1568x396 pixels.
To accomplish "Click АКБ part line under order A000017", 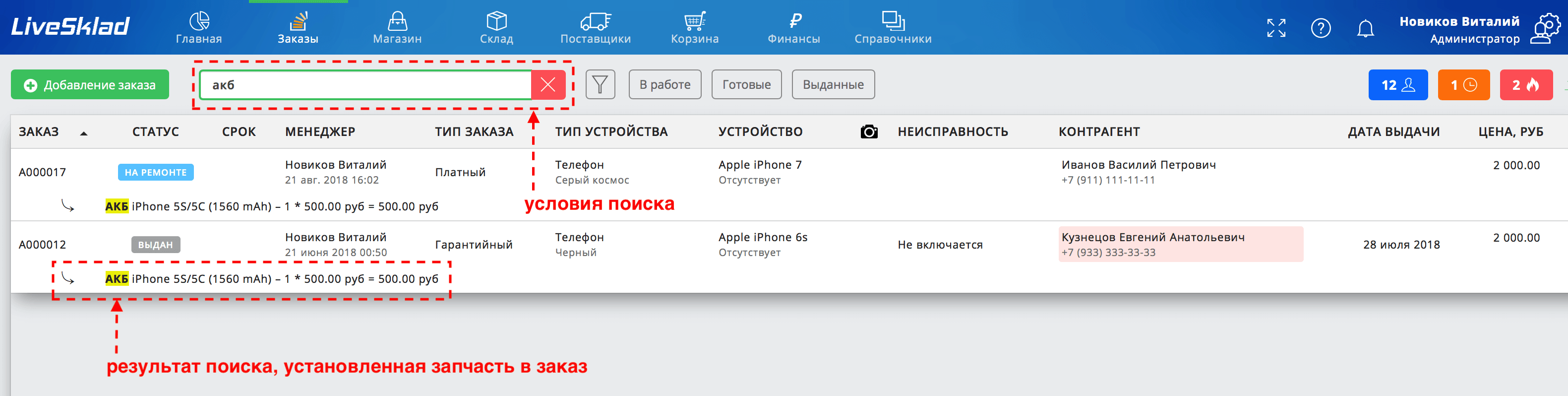I will pyautogui.click(x=271, y=206).
